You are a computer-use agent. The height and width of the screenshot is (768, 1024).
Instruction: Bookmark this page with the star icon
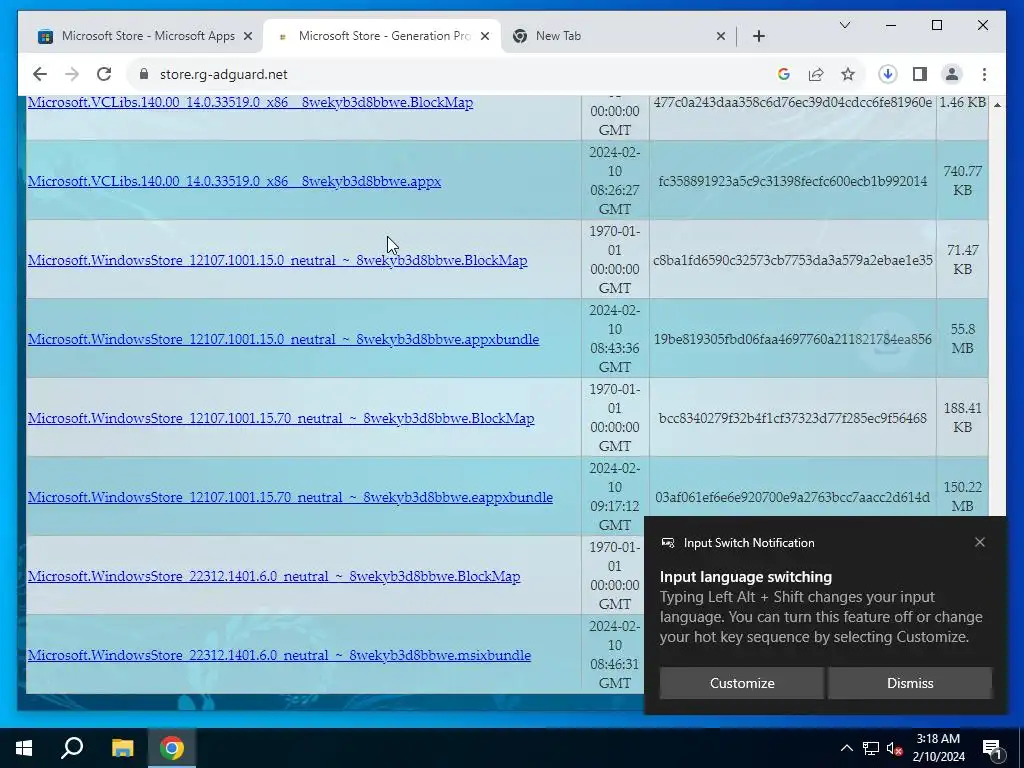(848, 74)
